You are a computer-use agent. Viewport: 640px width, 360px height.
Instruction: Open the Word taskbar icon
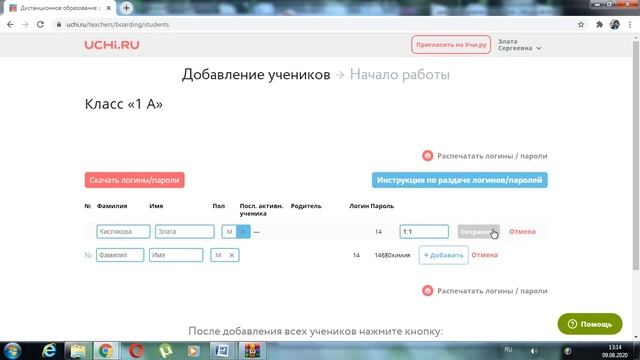(222, 351)
